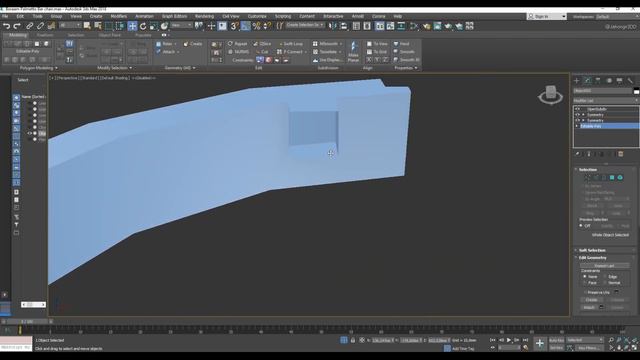Click Make Planar in the ribbon
640x360 pixels.
click(353, 51)
